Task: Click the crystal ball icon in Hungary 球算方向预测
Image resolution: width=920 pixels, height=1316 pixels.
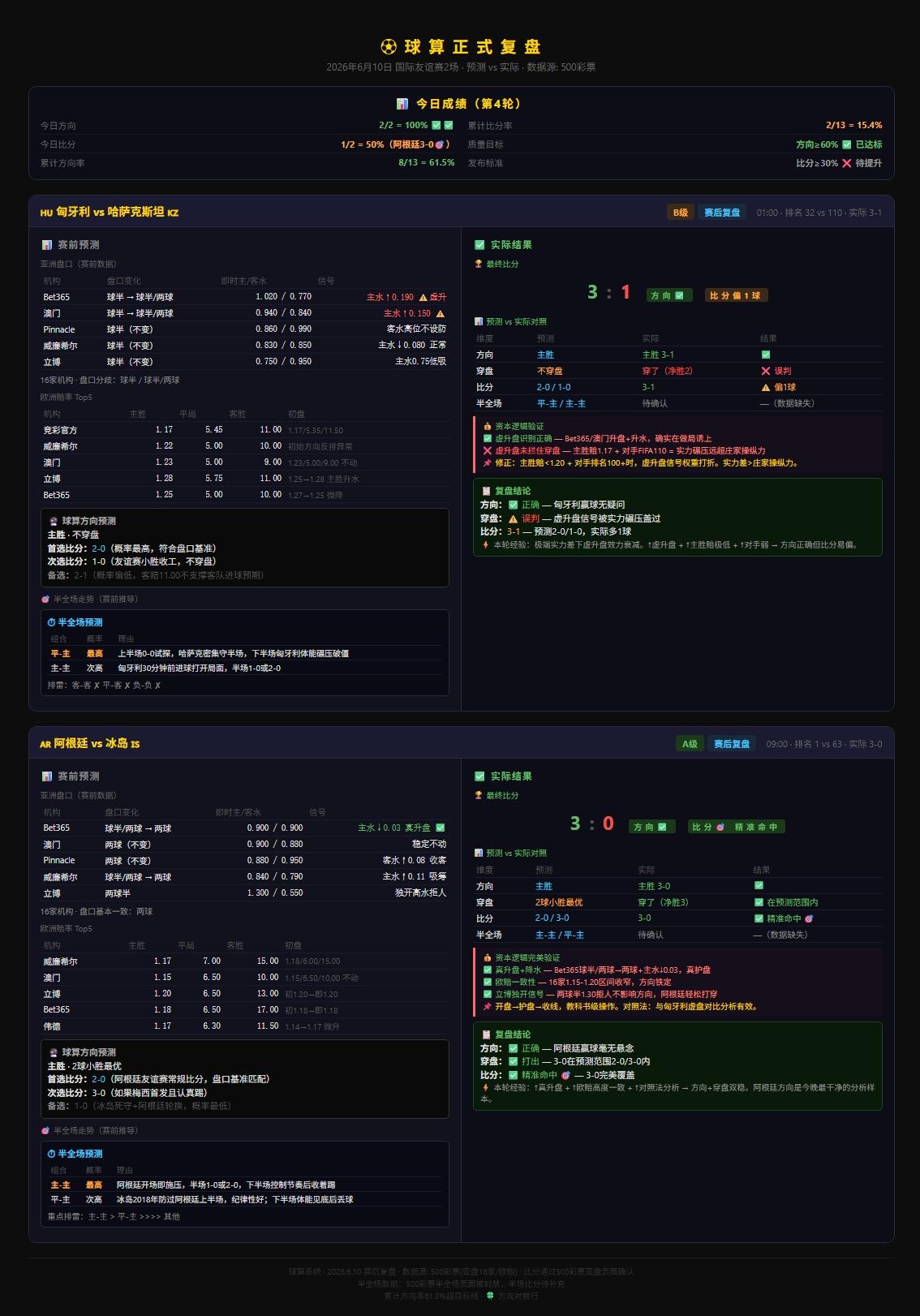Action: point(54,521)
